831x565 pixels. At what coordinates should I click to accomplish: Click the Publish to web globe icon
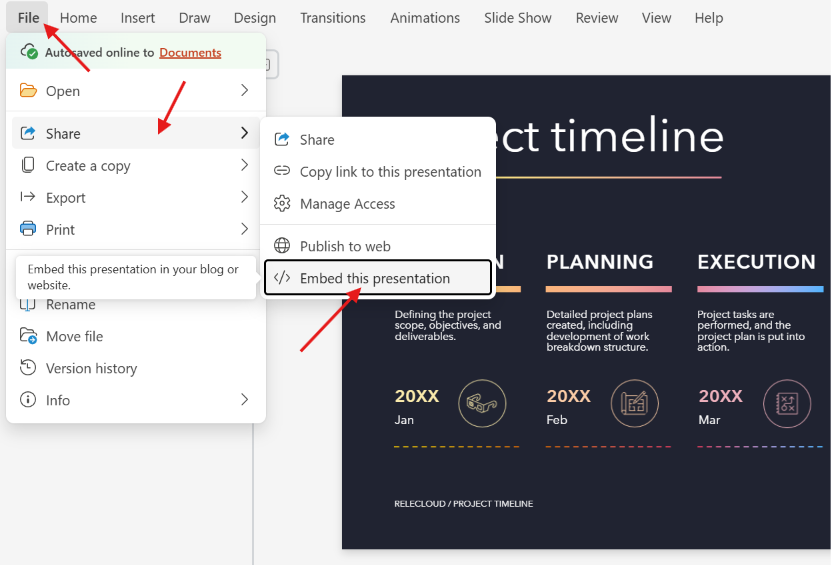coord(282,245)
